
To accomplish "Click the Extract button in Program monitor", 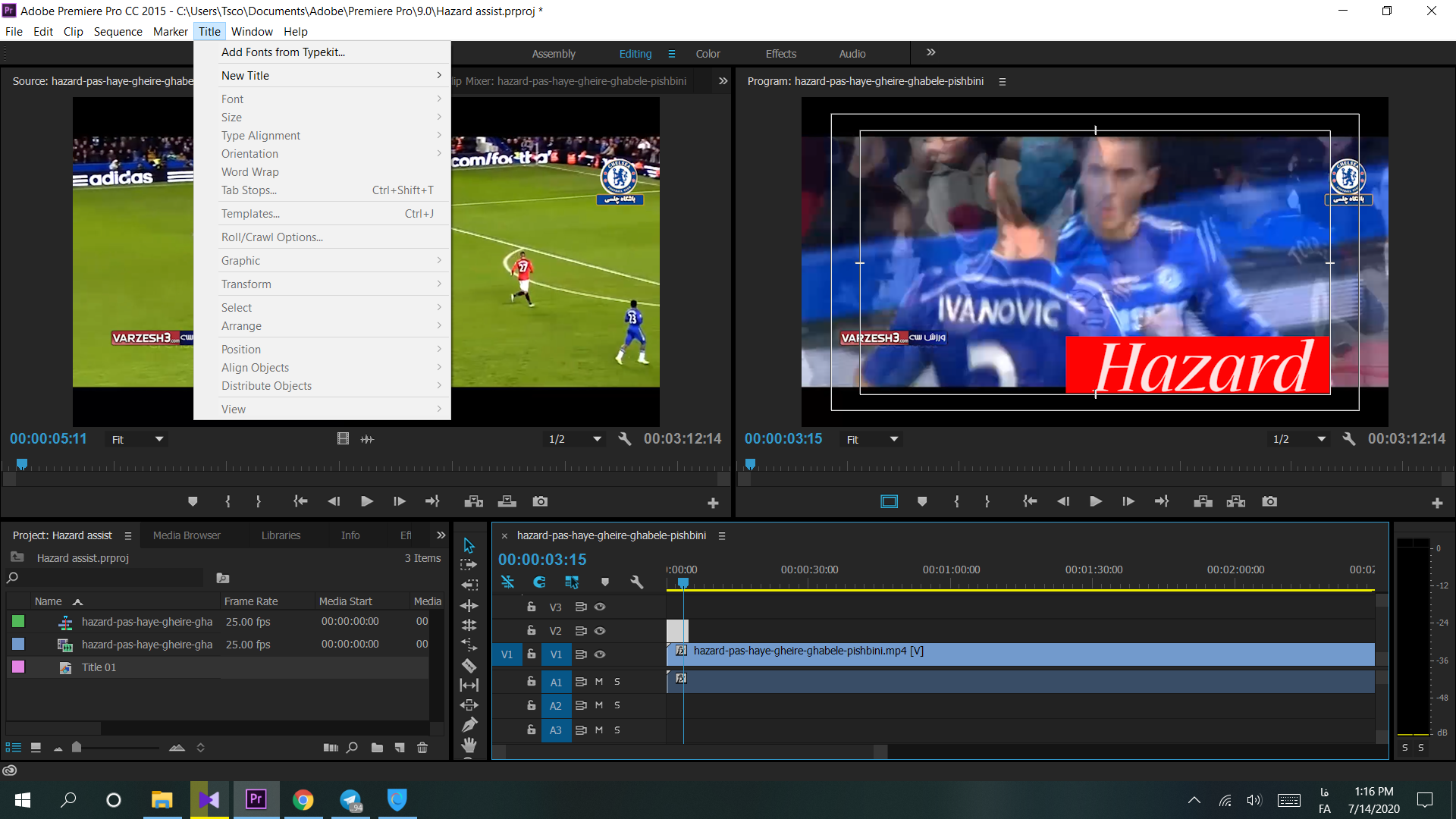I will click(x=1236, y=501).
